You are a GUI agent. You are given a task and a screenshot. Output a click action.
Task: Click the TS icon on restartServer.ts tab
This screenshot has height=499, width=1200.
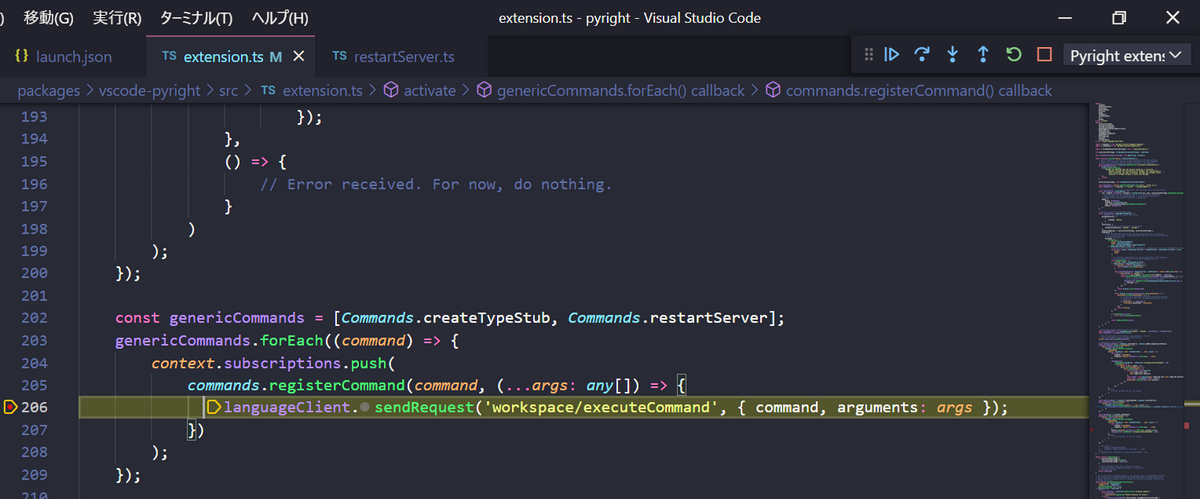coord(339,56)
